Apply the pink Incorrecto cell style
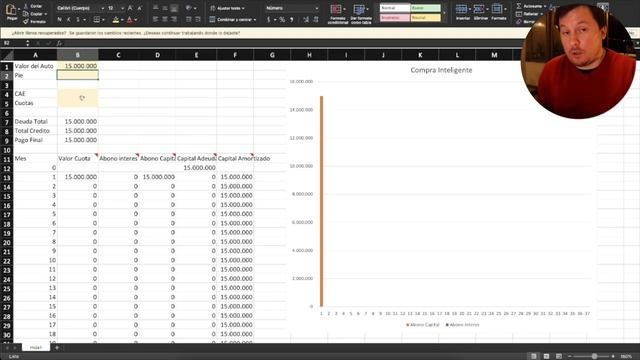Viewport: 640px width, 360px height. (x=395, y=18)
